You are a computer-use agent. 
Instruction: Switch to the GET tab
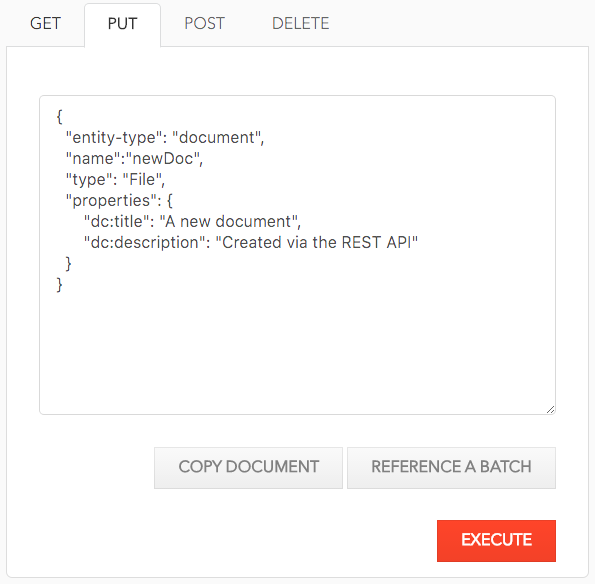[45, 24]
